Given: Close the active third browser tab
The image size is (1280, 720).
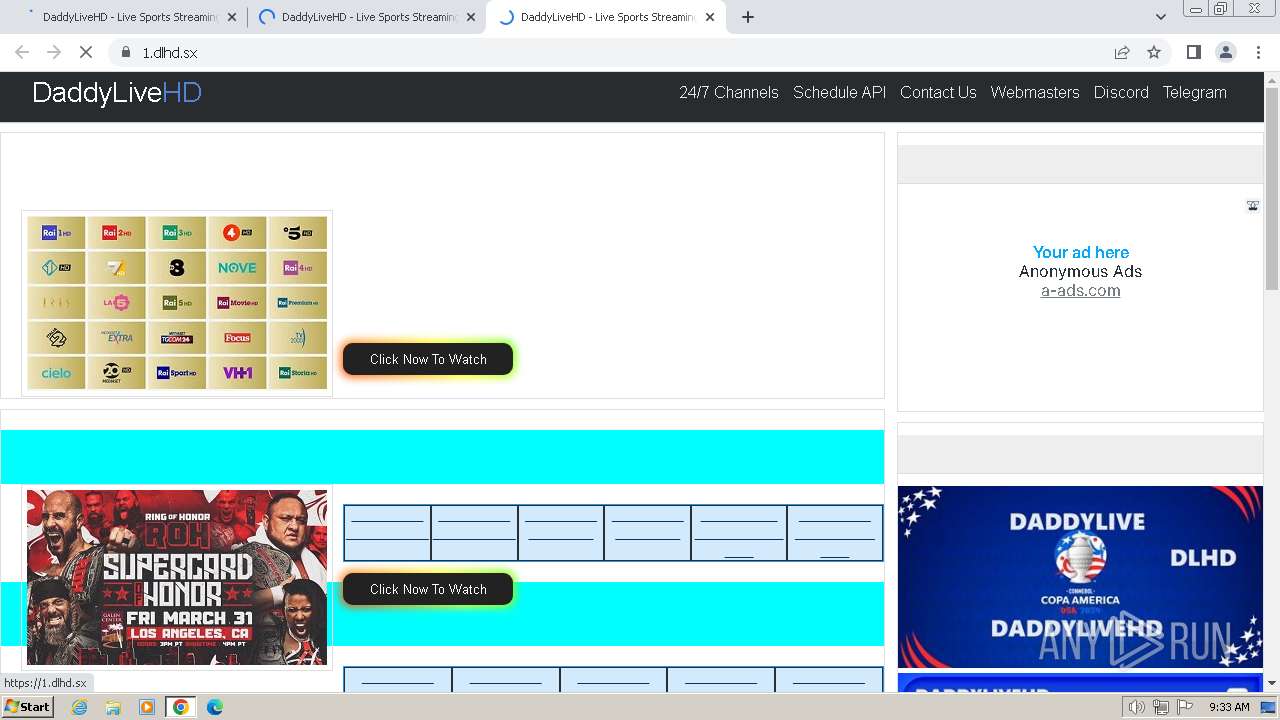Looking at the screenshot, I should [710, 17].
